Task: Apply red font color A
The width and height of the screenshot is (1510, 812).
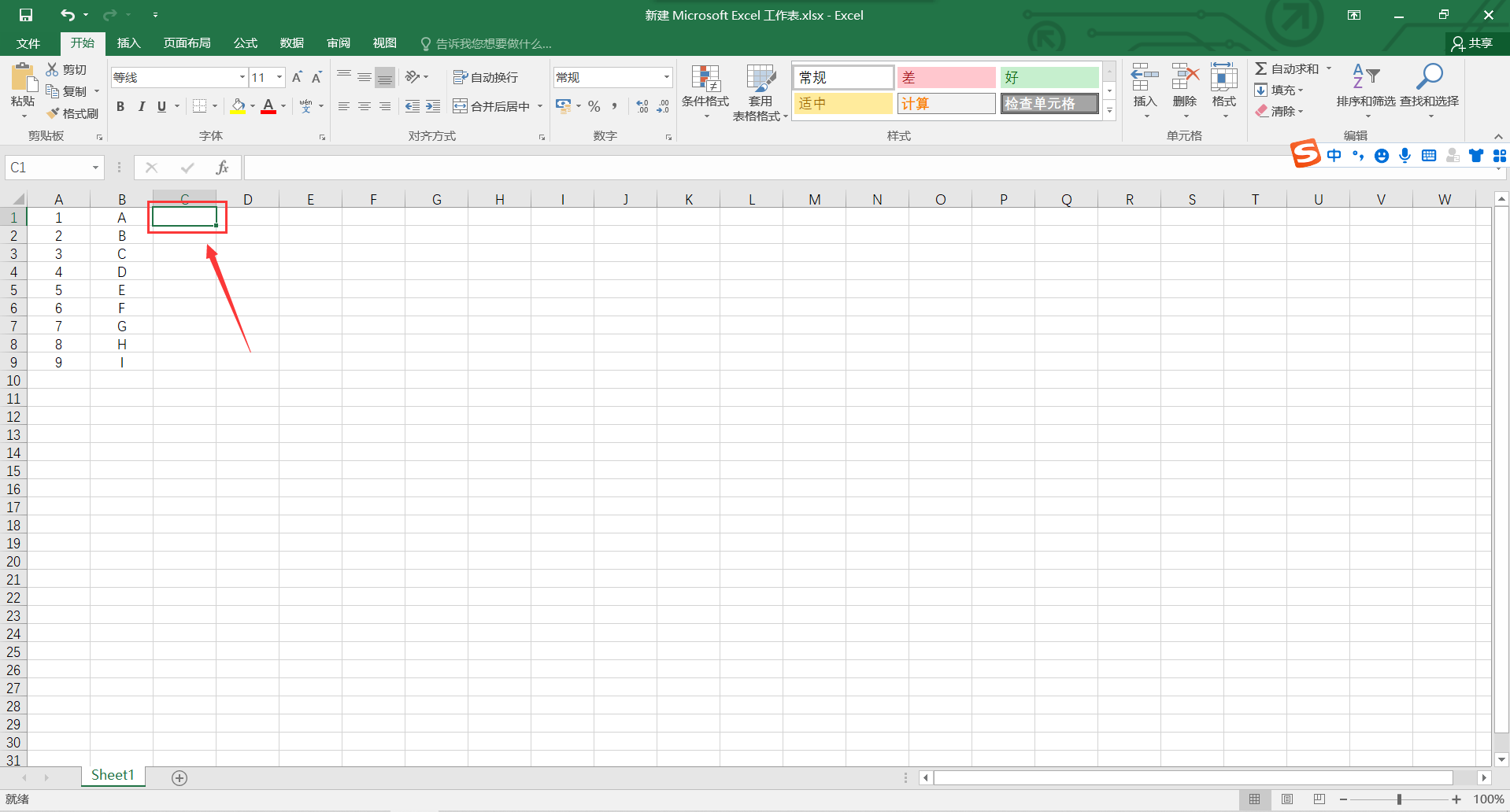Action: [268, 106]
